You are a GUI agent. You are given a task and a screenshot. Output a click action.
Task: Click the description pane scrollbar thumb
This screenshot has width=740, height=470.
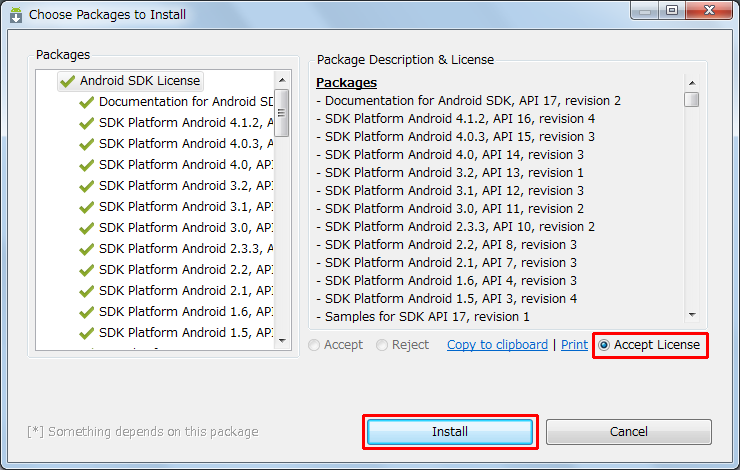691,99
